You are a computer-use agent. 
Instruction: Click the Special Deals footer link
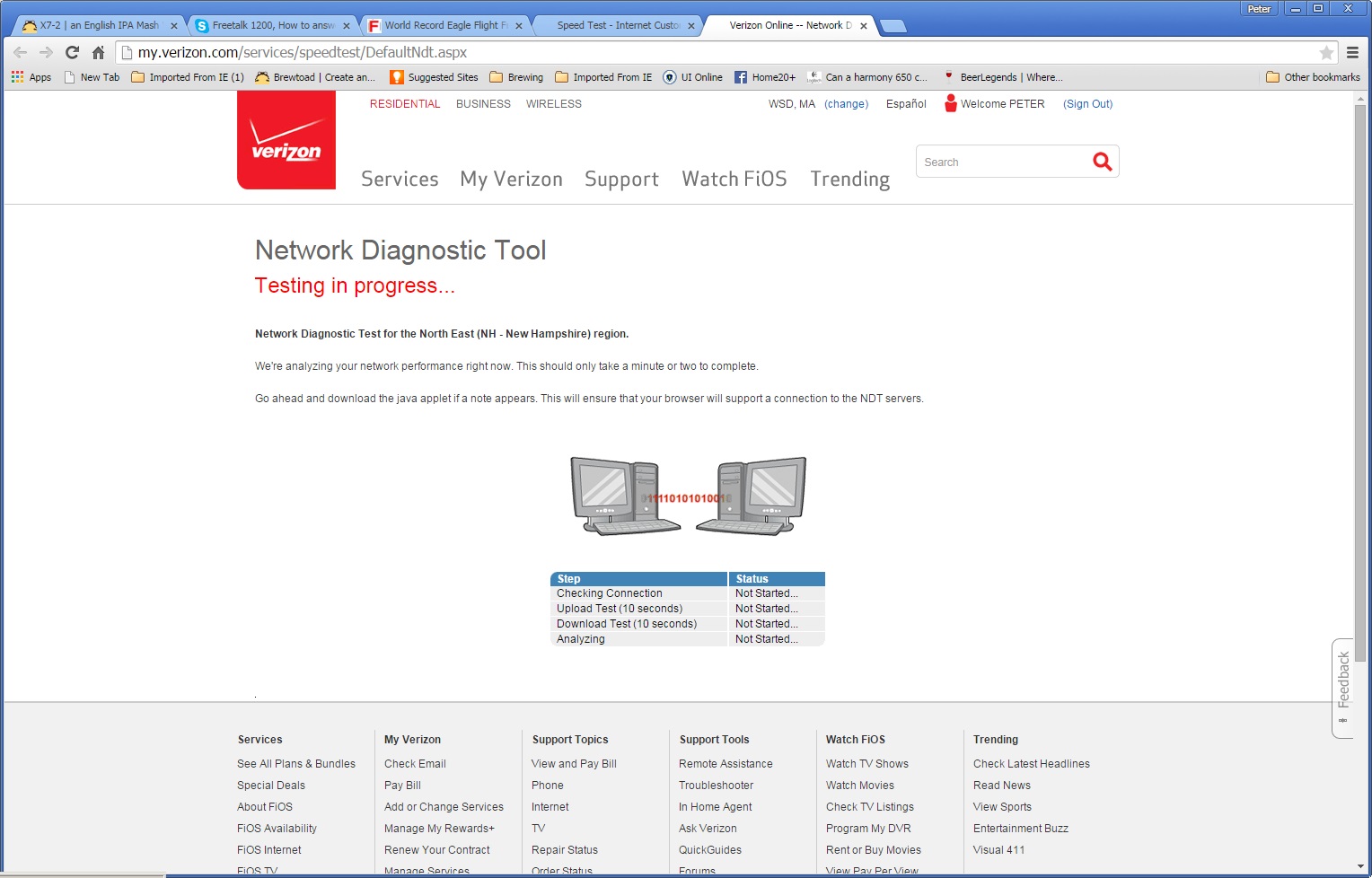[x=271, y=786]
